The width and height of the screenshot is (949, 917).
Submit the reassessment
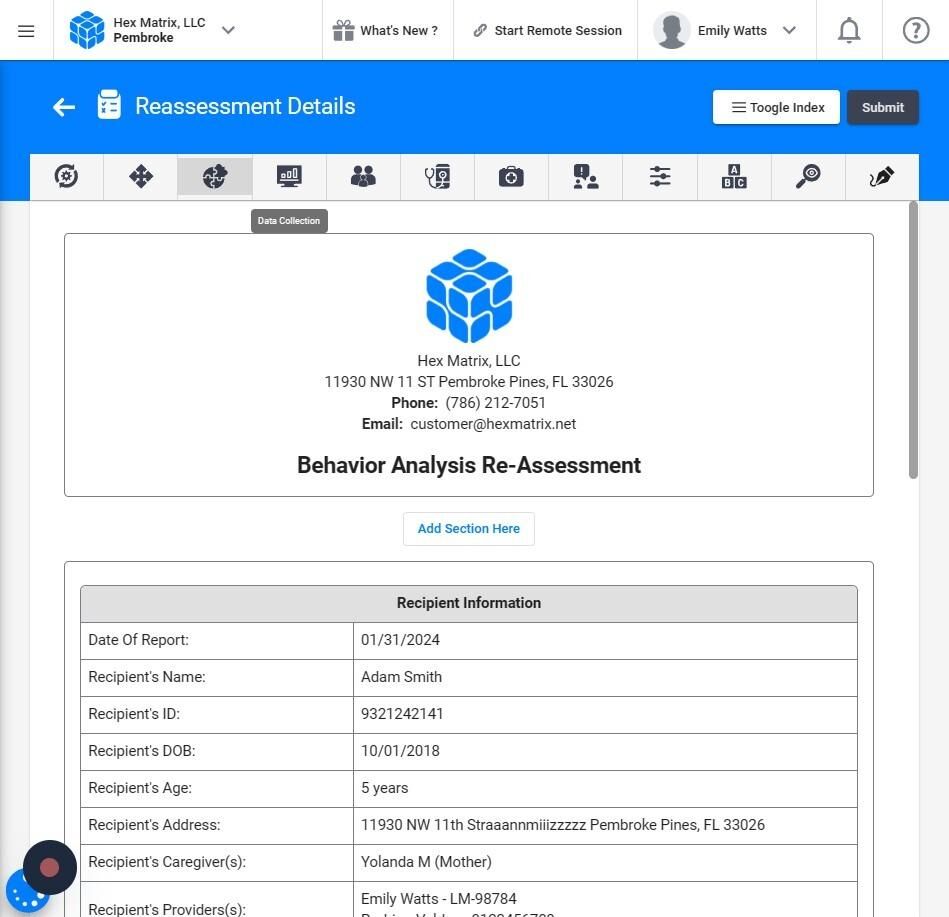click(x=882, y=107)
